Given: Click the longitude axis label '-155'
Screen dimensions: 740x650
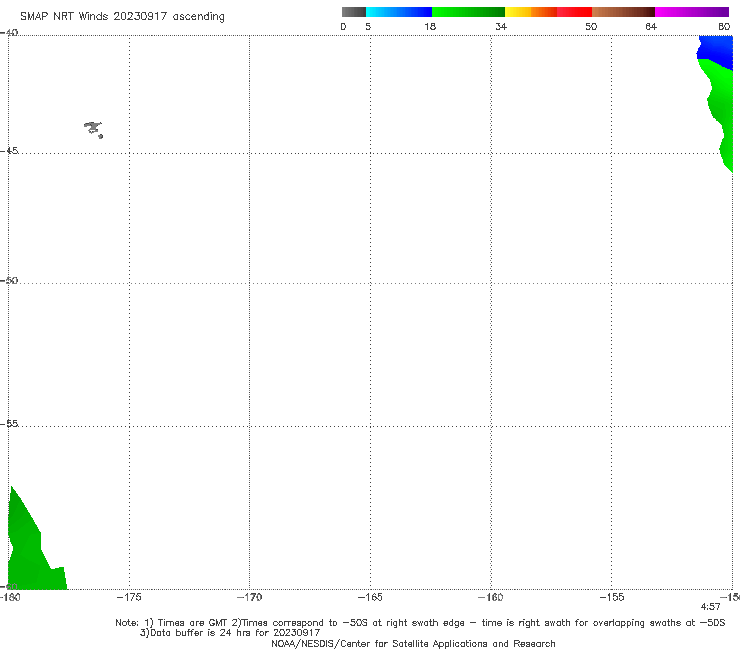Looking at the screenshot, I should point(612,598).
